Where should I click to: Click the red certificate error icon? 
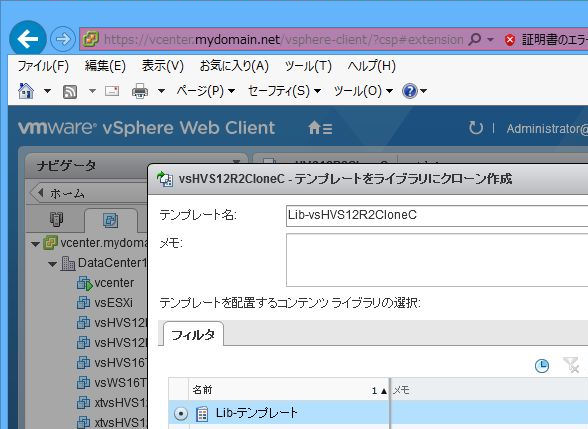(x=510, y=40)
